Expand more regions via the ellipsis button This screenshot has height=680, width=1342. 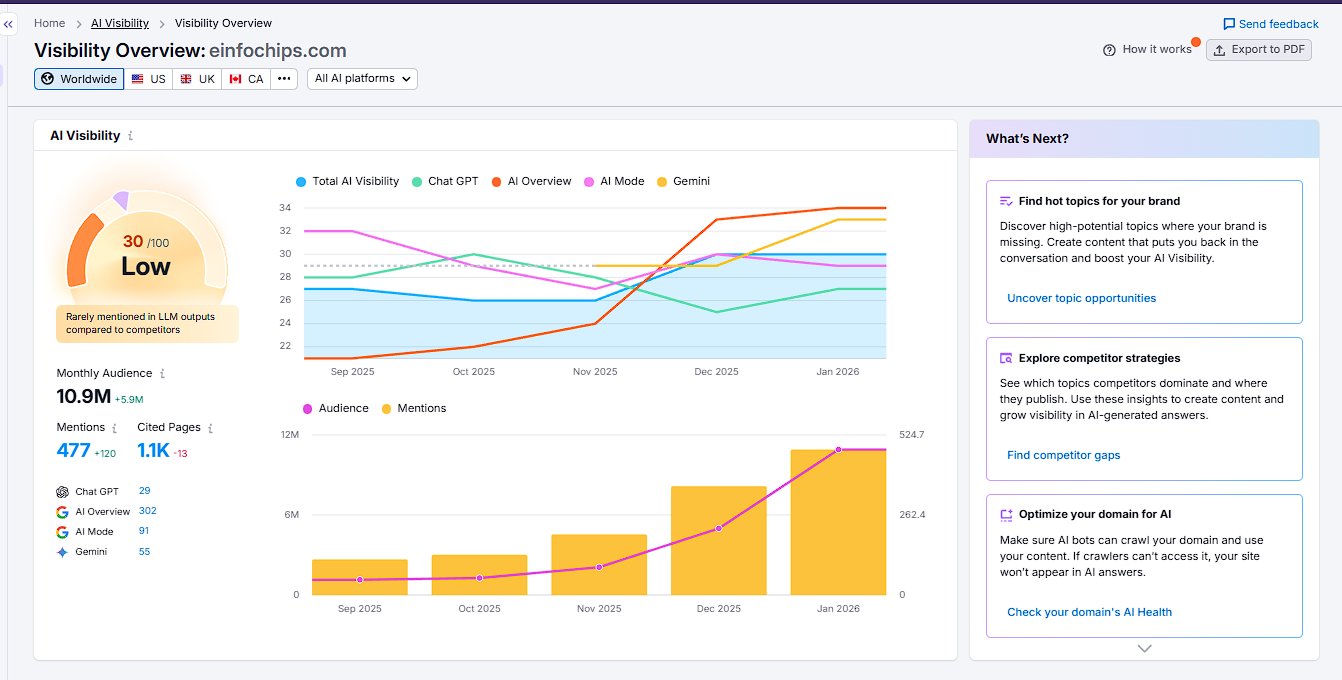coord(283,78)
